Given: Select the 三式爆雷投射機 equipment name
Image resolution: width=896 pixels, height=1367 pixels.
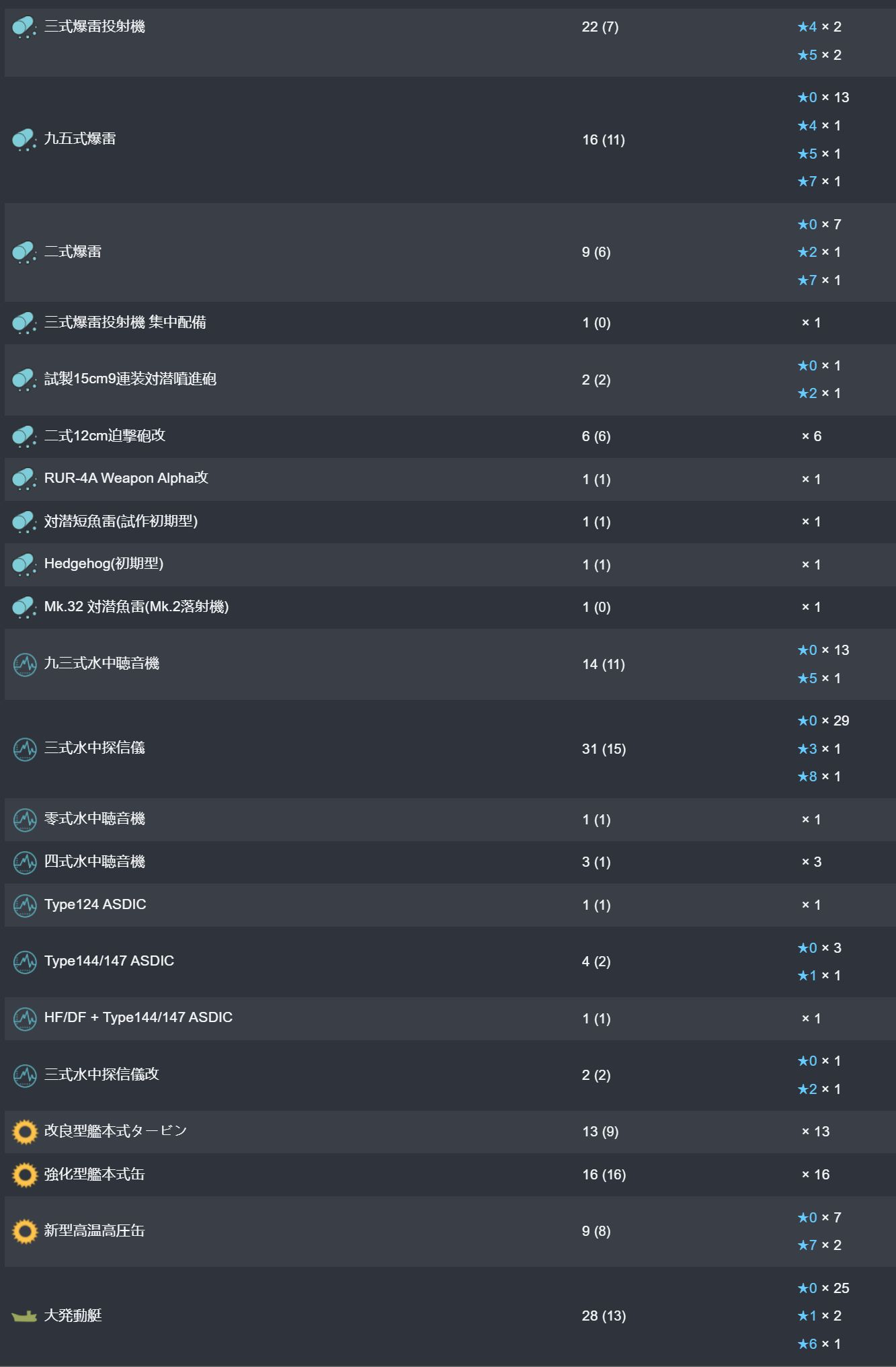Looking at the screenshot, I should tap(95, 26).
